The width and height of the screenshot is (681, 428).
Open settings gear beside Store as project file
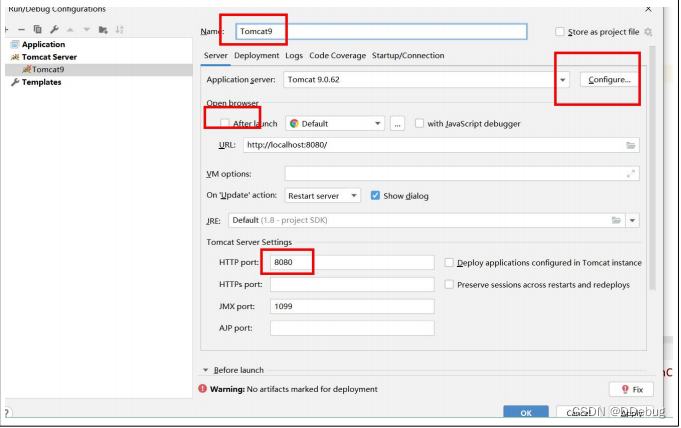coord(648,32)
